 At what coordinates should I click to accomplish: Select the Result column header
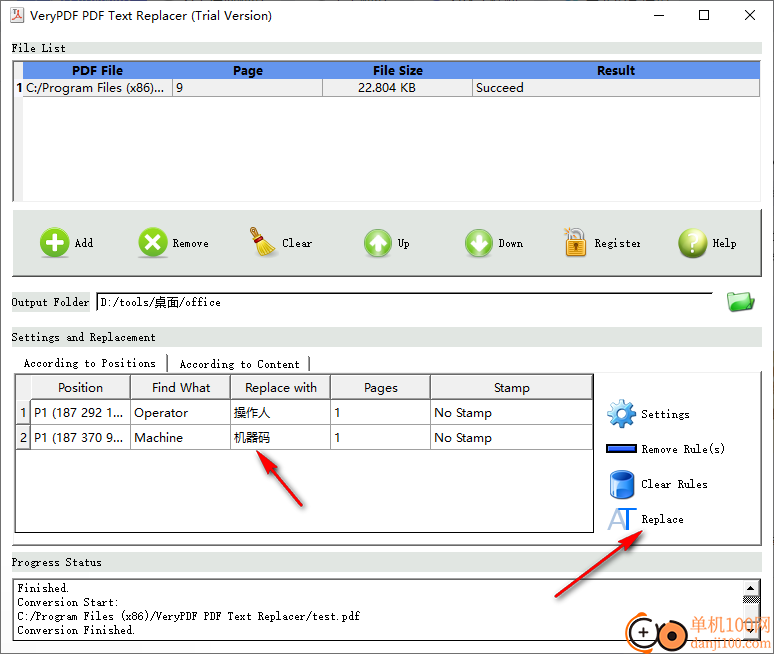click(x=616, y=71)
